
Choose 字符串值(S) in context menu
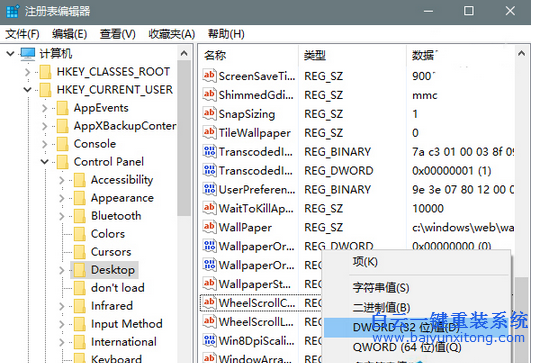tap(416, 288)
